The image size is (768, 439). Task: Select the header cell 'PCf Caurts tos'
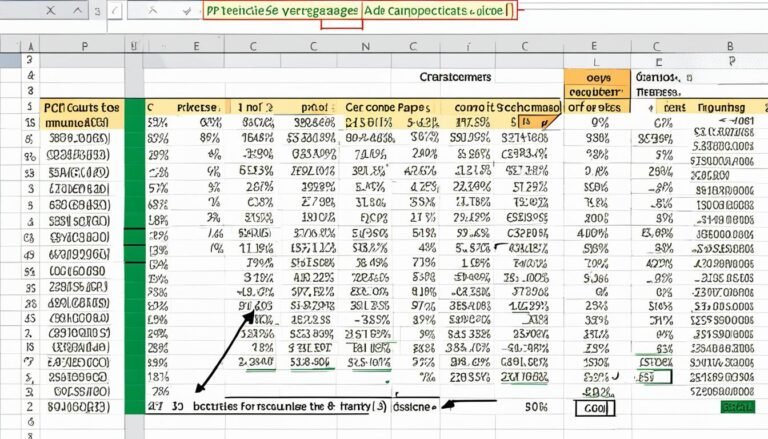coord(82,107)
